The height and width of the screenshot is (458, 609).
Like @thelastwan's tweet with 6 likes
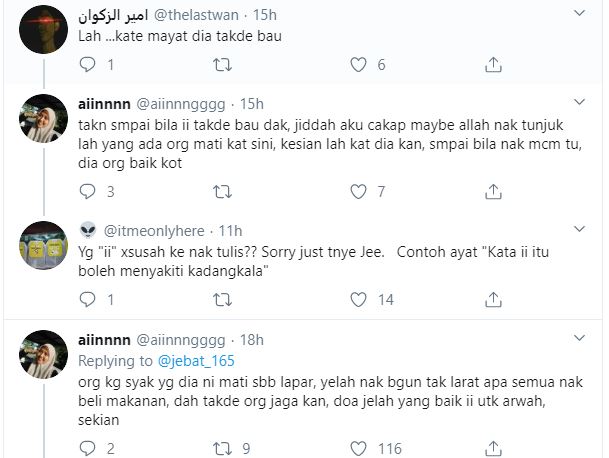click(x=358, y=65)
